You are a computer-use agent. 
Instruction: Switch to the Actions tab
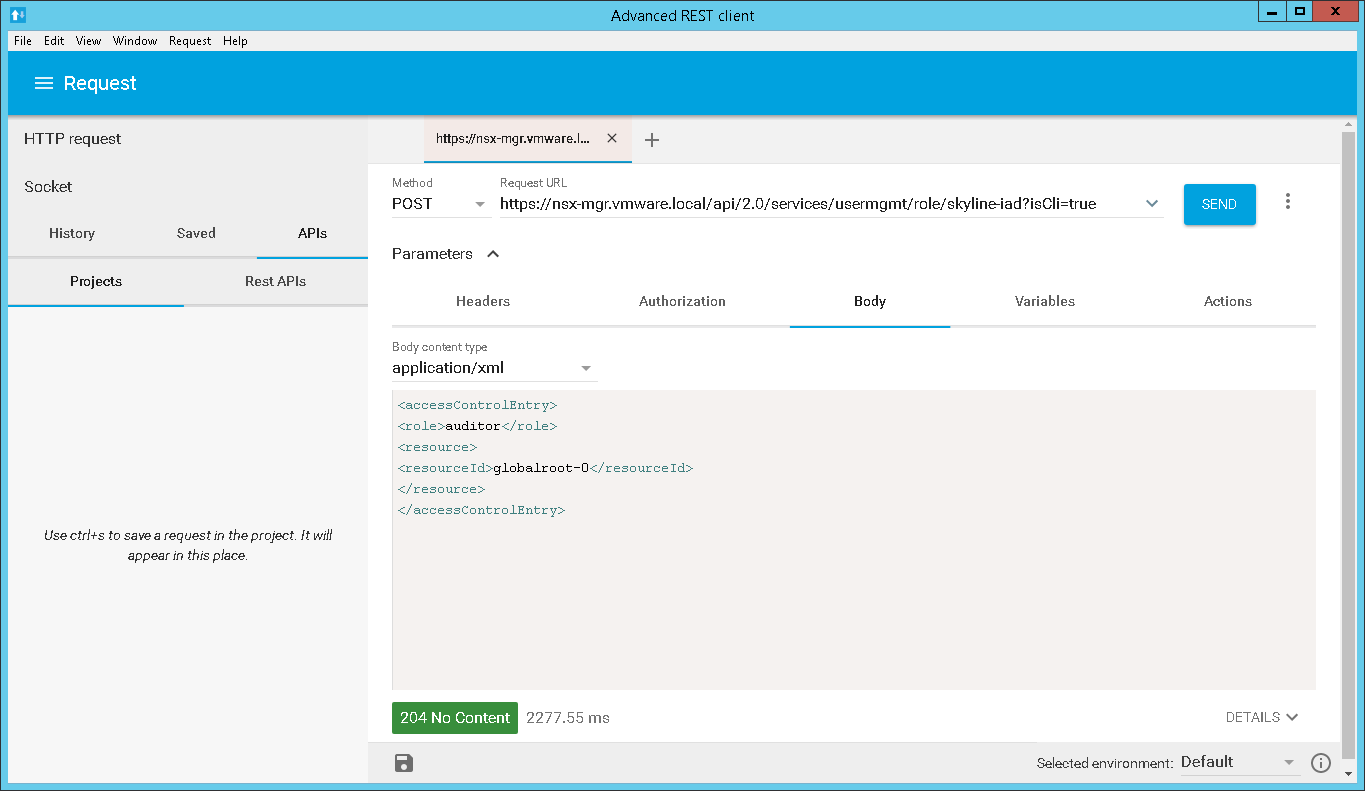tap(1228, 301)
